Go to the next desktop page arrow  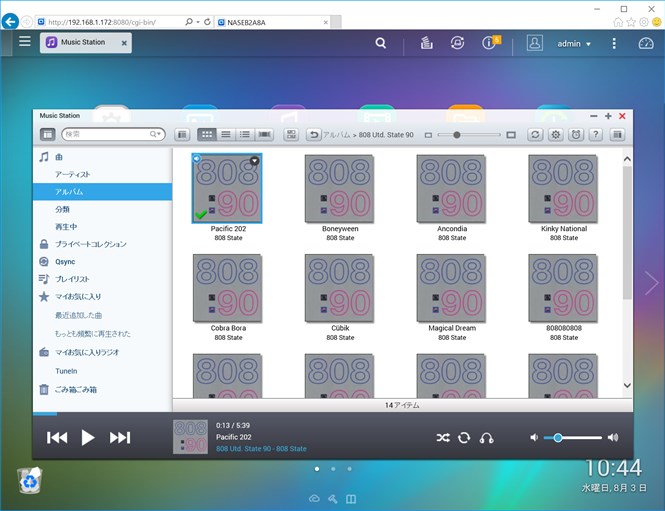[x=651, y=283]
